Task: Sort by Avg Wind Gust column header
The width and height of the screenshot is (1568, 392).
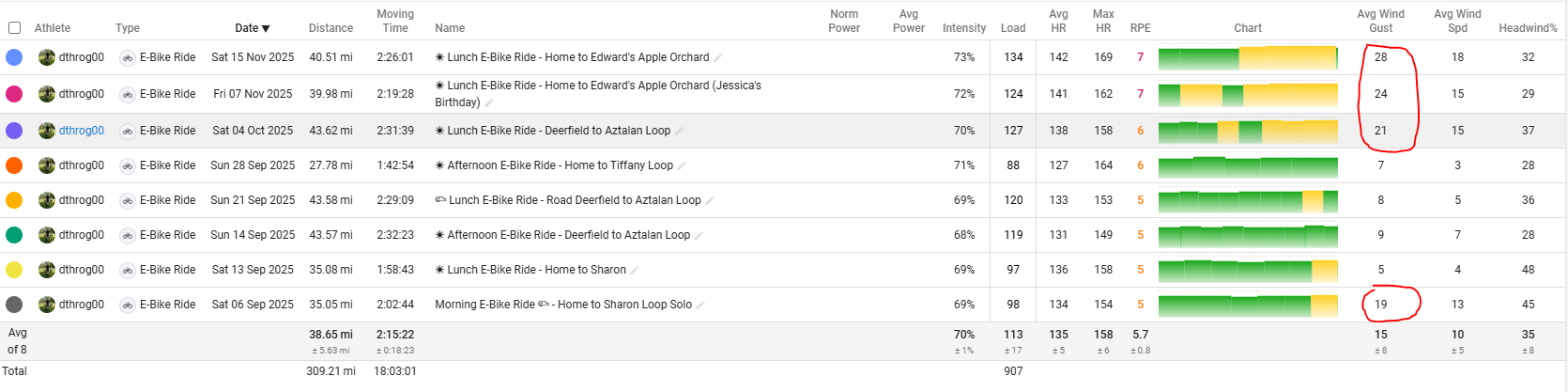Action: [x=1380, y=21]
